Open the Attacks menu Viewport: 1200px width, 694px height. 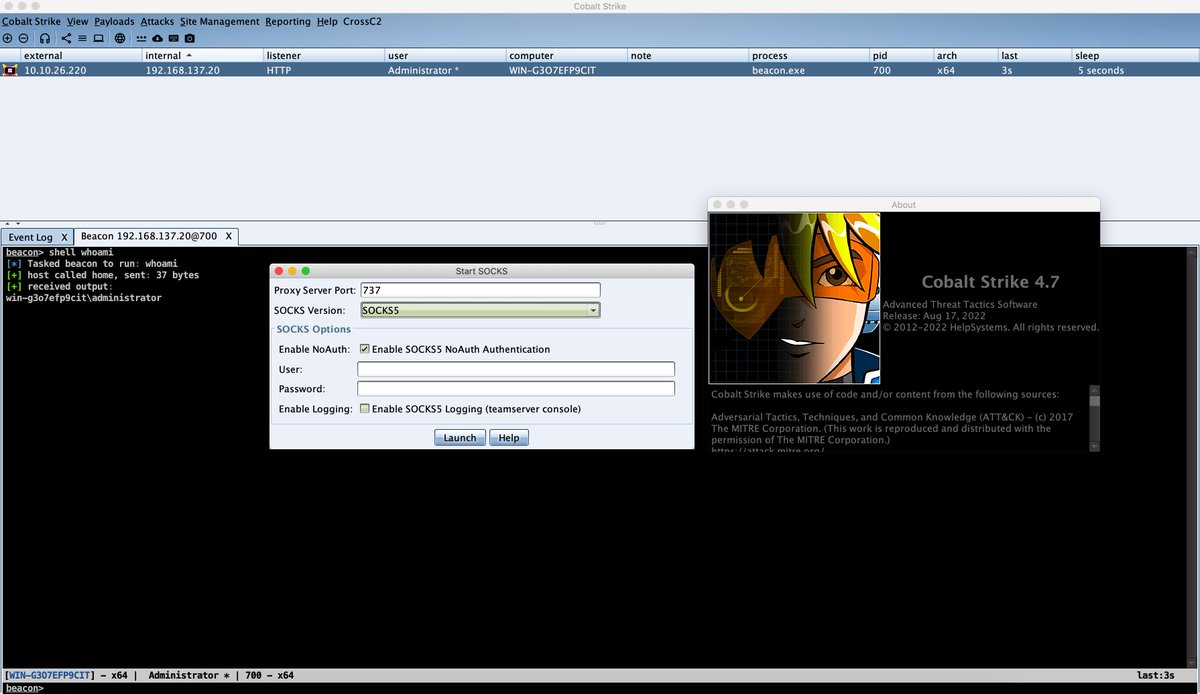[156, 21]
